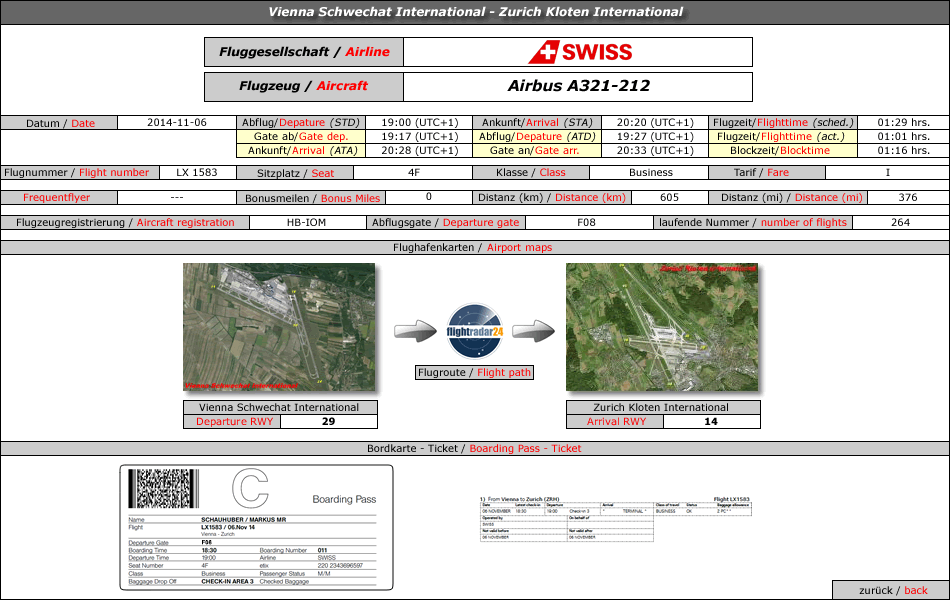
Task: Open the Flugroute / Flight path link
Action: [x=474, y=372]
